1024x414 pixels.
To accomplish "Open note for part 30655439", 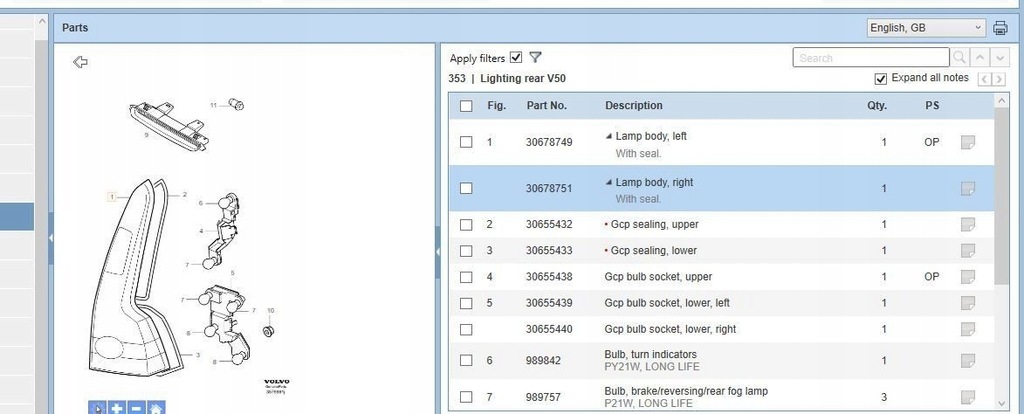I will pos(968,303).
